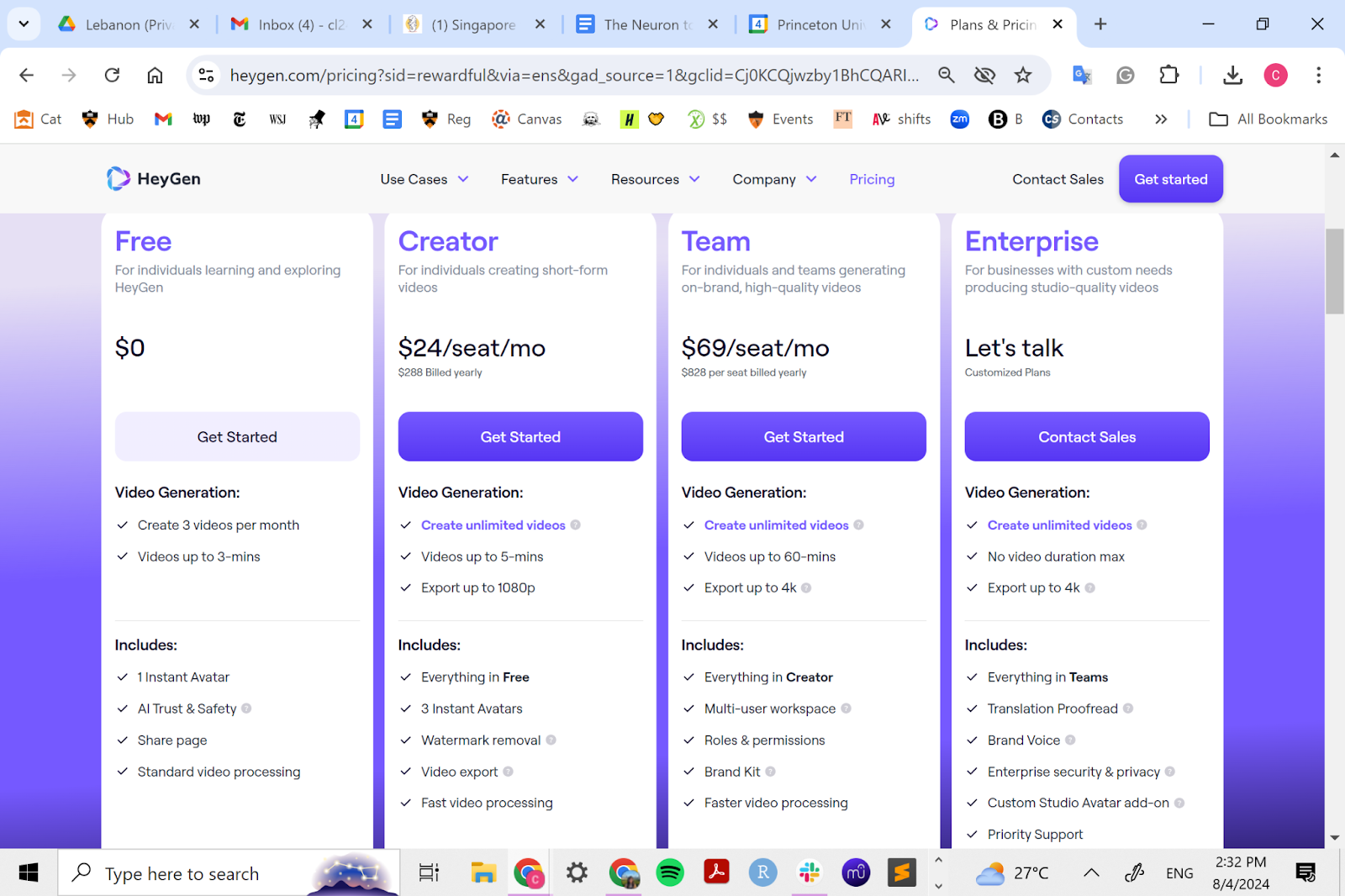Click the info icon beside Brand Kit

click(771, 772)
